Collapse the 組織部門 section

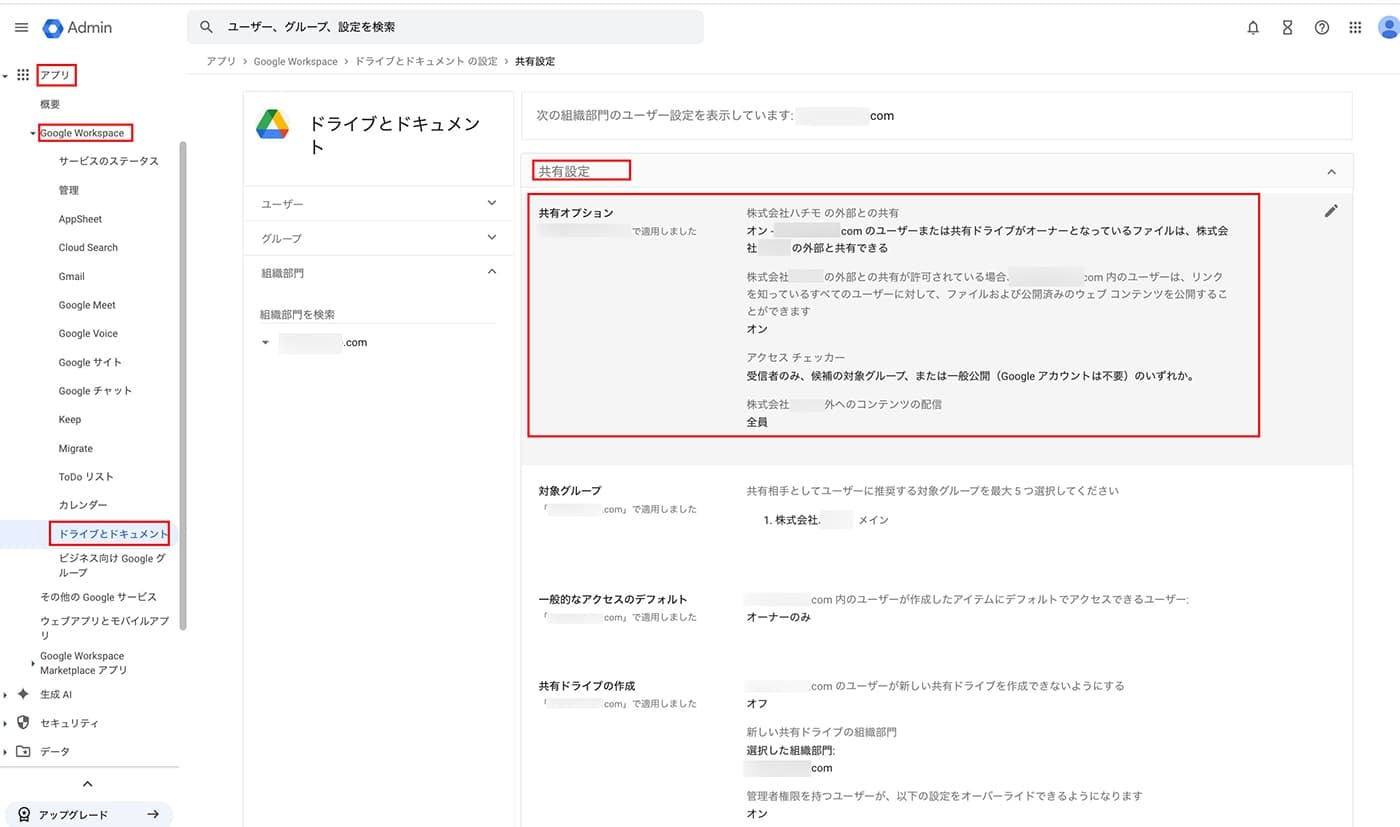(378, 272)
